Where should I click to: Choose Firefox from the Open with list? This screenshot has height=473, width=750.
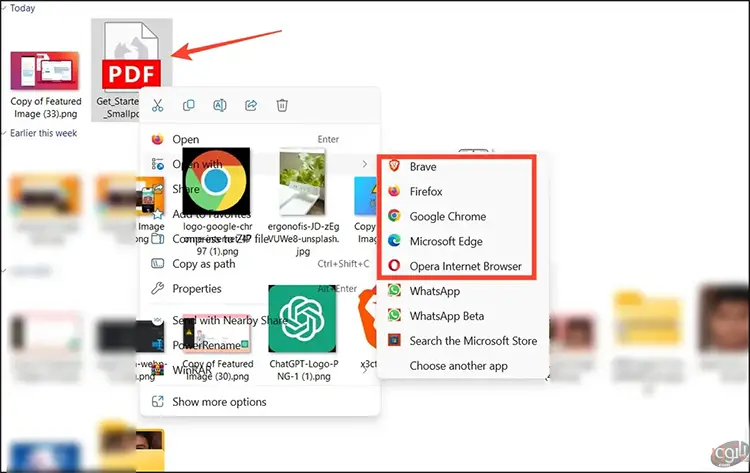tap(426, 191)
